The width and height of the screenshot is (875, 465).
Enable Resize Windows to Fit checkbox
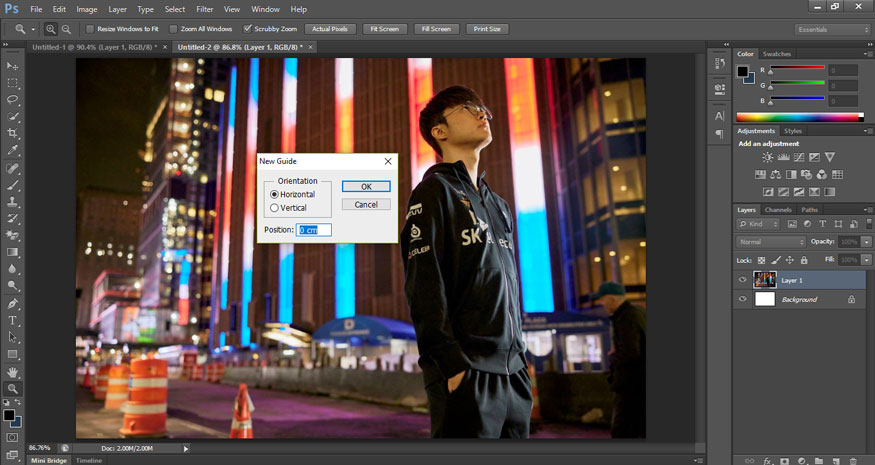pyautogui.click(x=90, y=29)
